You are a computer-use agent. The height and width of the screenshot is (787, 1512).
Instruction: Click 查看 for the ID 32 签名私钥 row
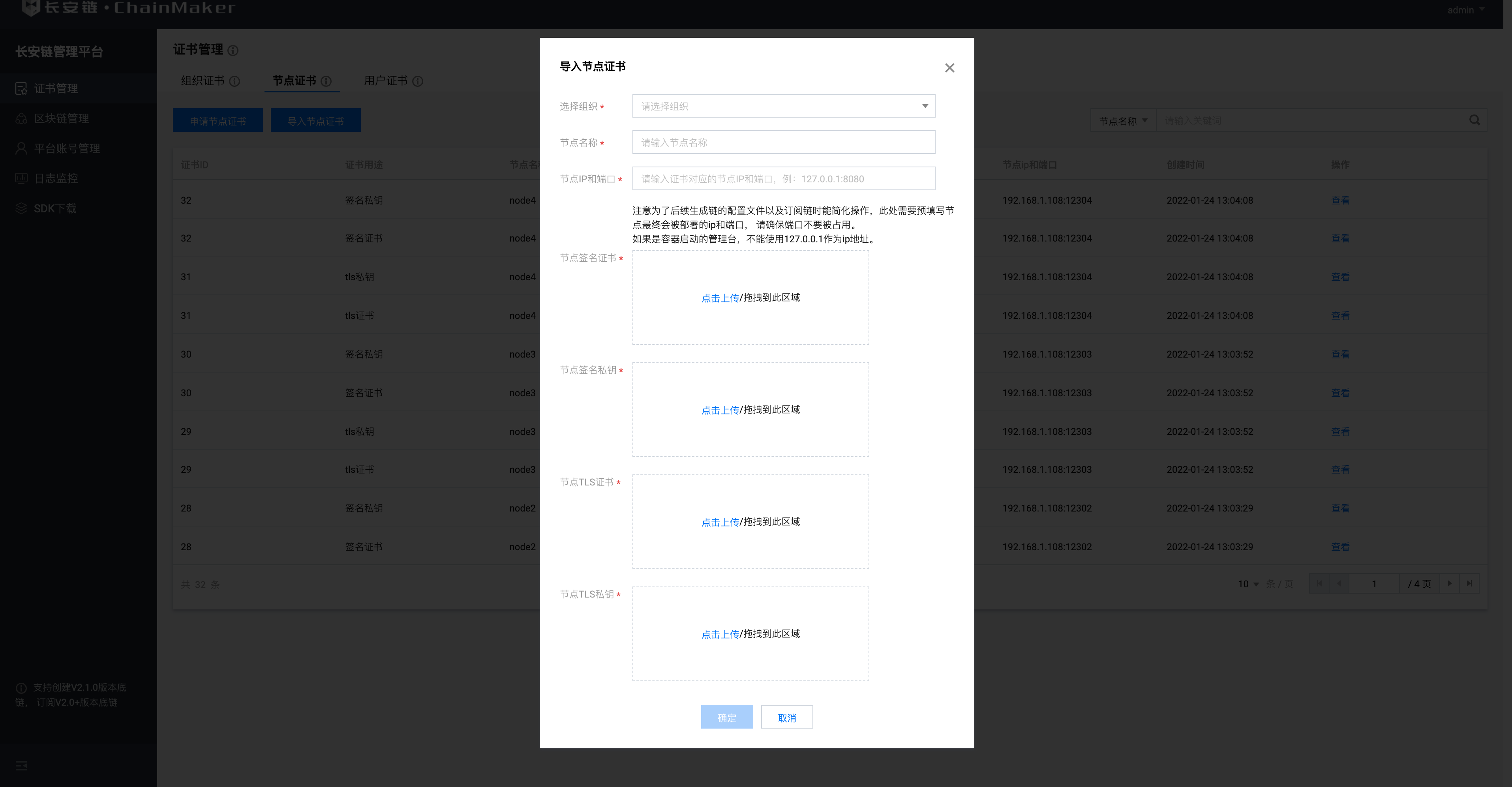coord(1340,201)
